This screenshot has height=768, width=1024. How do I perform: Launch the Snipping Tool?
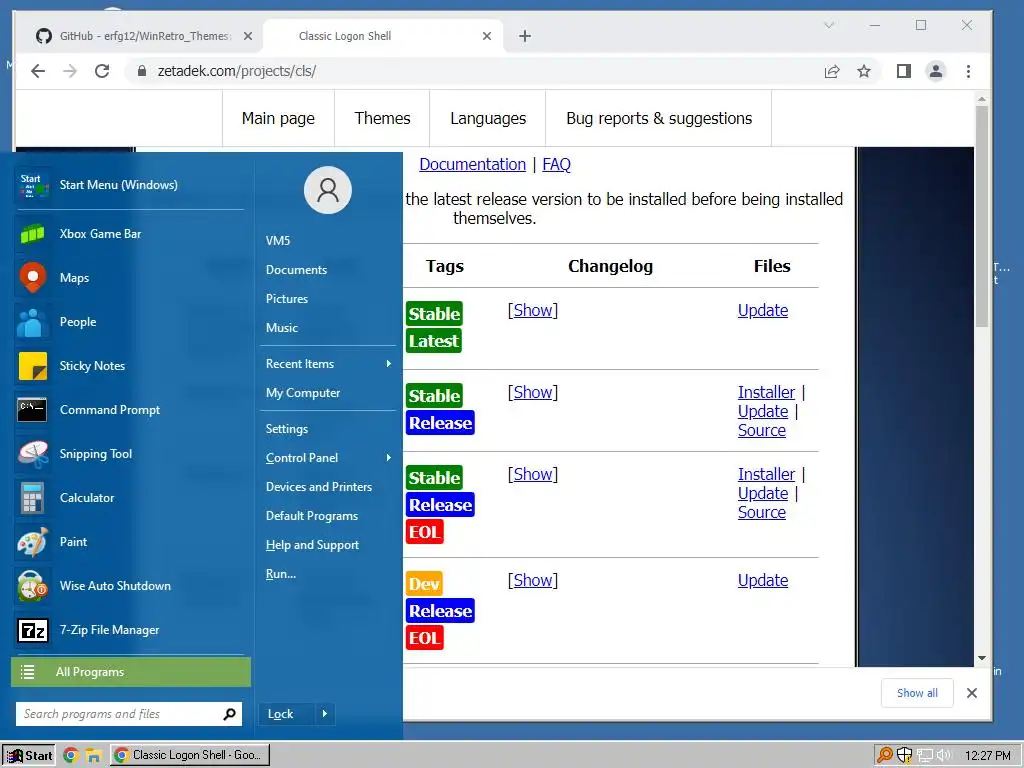pos(129,454)
